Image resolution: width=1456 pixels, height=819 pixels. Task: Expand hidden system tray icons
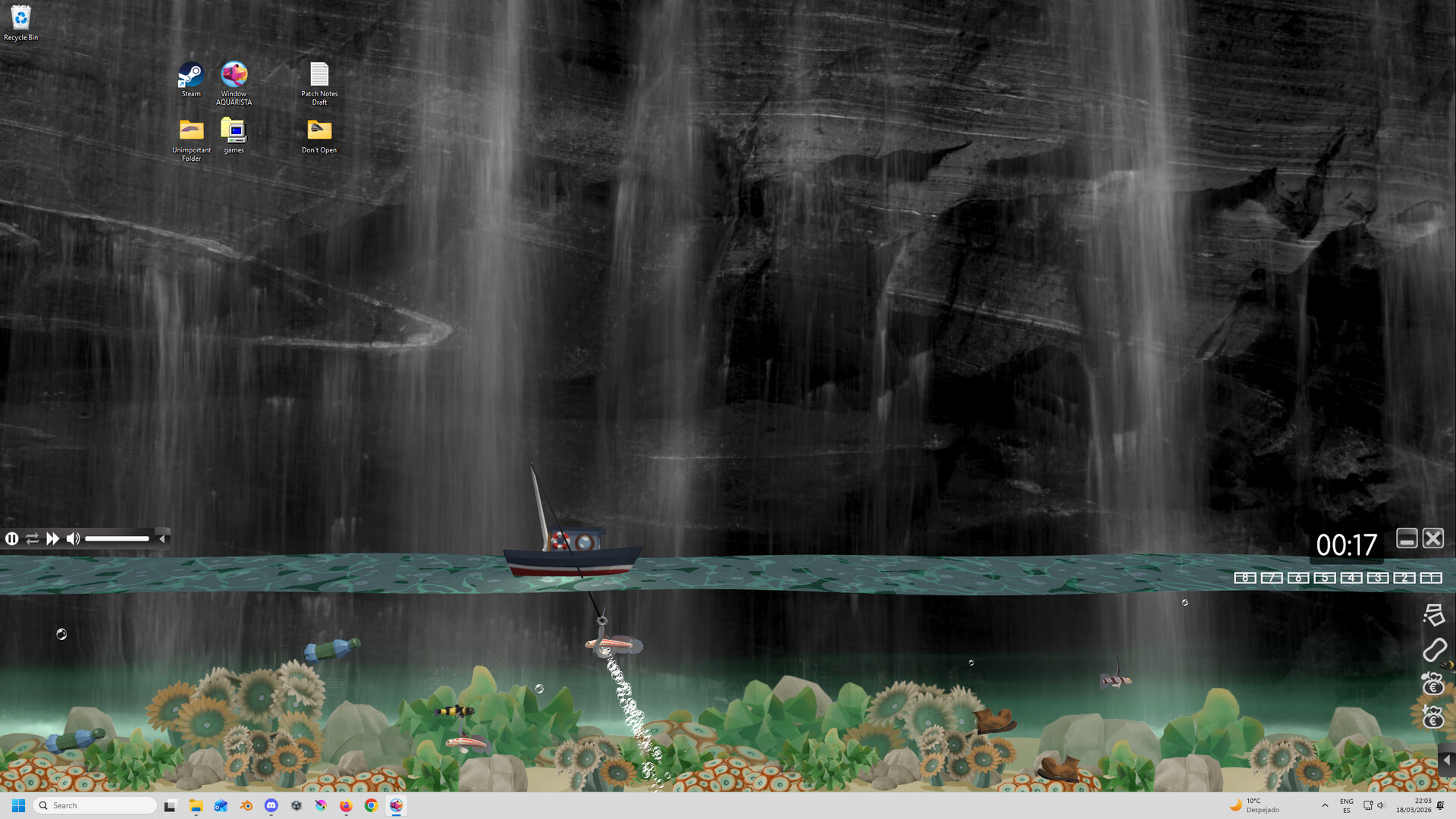pyautogui.click(x=1324, y=805)
